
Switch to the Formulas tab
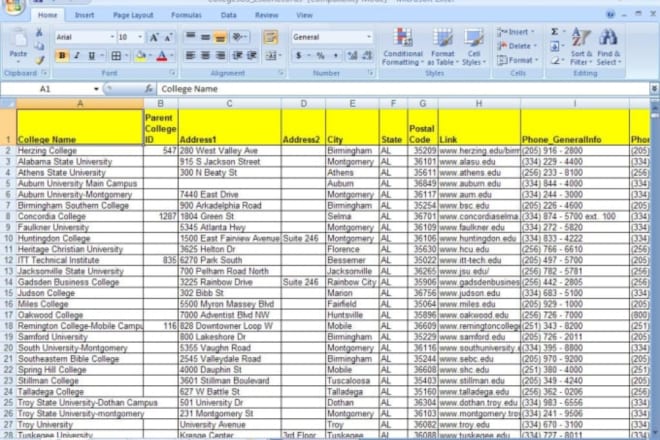(186, 15)
